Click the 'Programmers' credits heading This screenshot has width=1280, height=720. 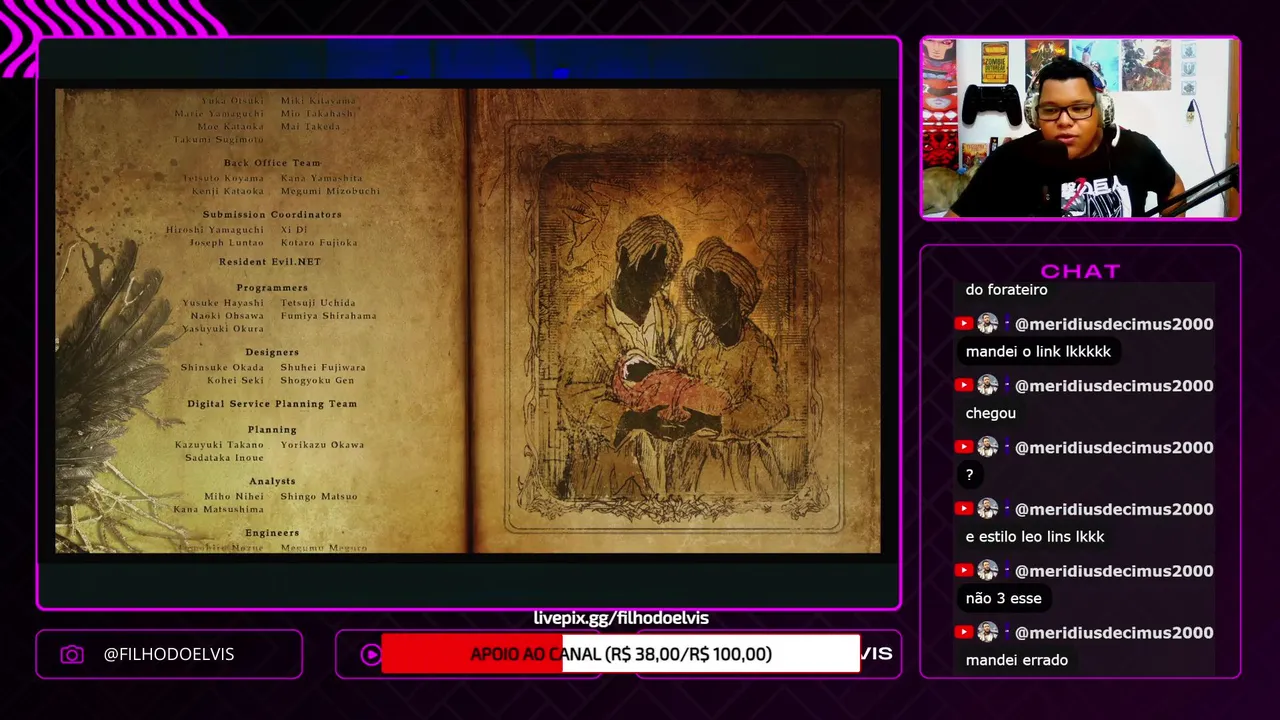272,288
